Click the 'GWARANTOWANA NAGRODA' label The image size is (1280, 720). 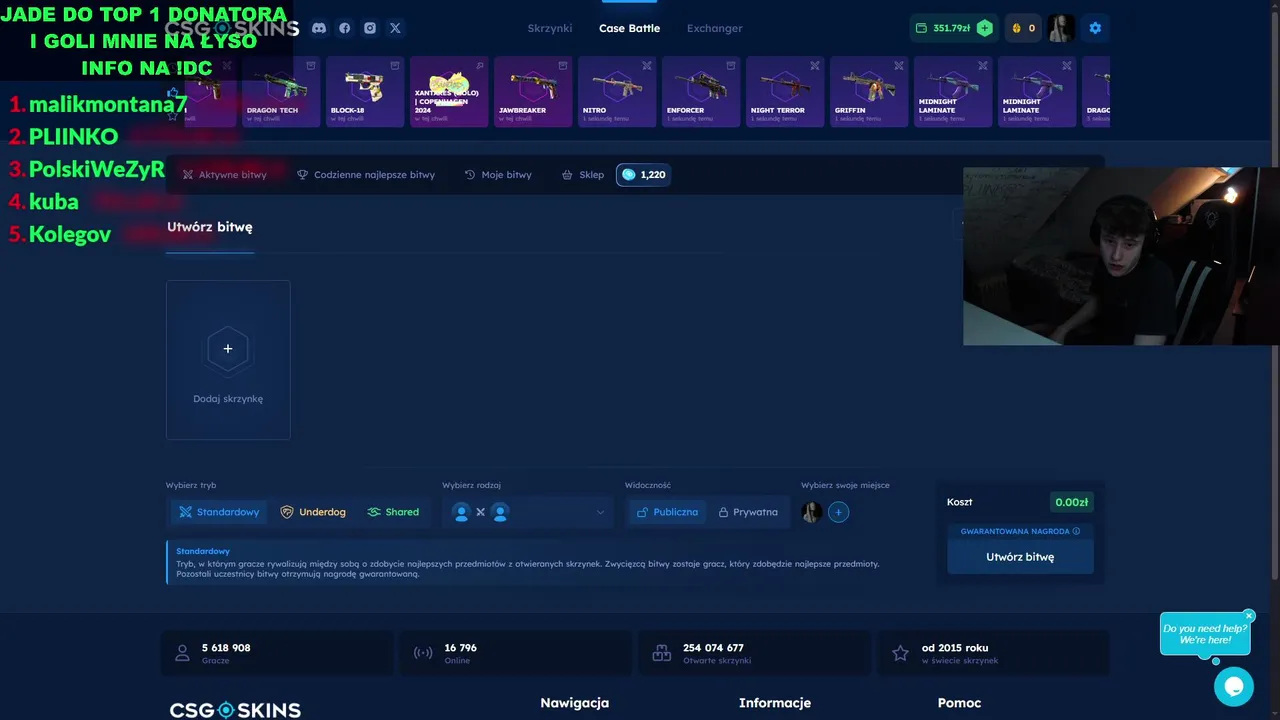1015,531
